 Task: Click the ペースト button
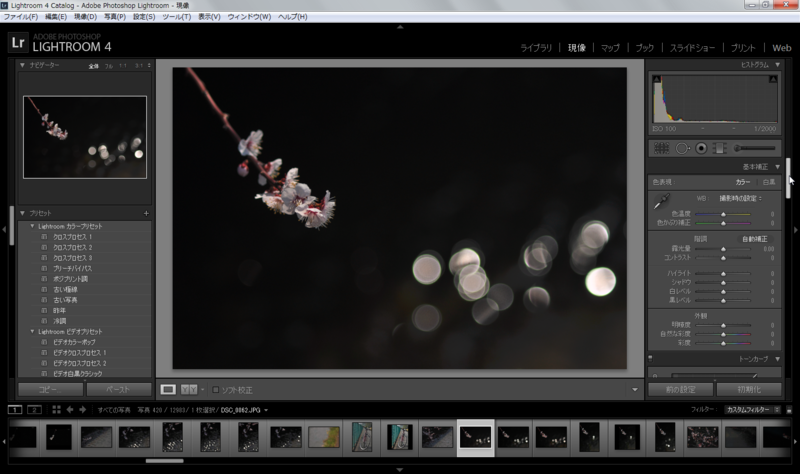click(119, 389)
